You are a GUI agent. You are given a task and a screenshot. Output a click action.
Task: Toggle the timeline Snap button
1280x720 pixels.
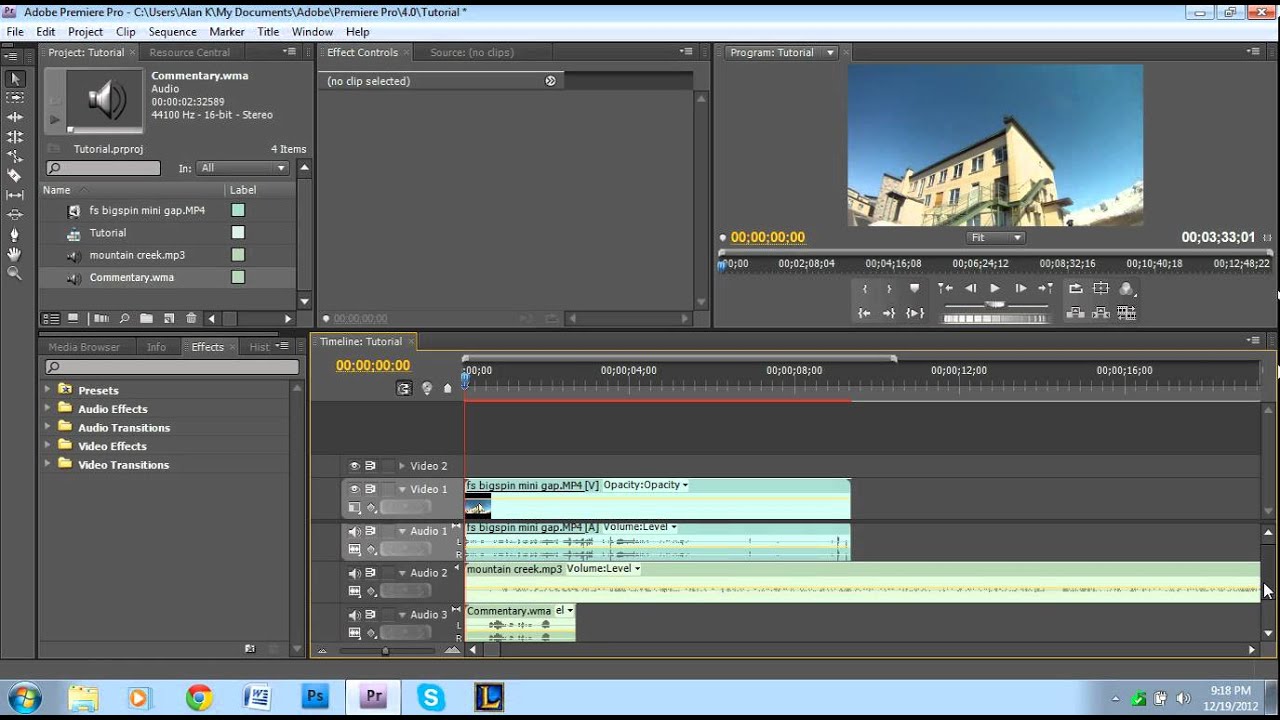tap(404, 388)
